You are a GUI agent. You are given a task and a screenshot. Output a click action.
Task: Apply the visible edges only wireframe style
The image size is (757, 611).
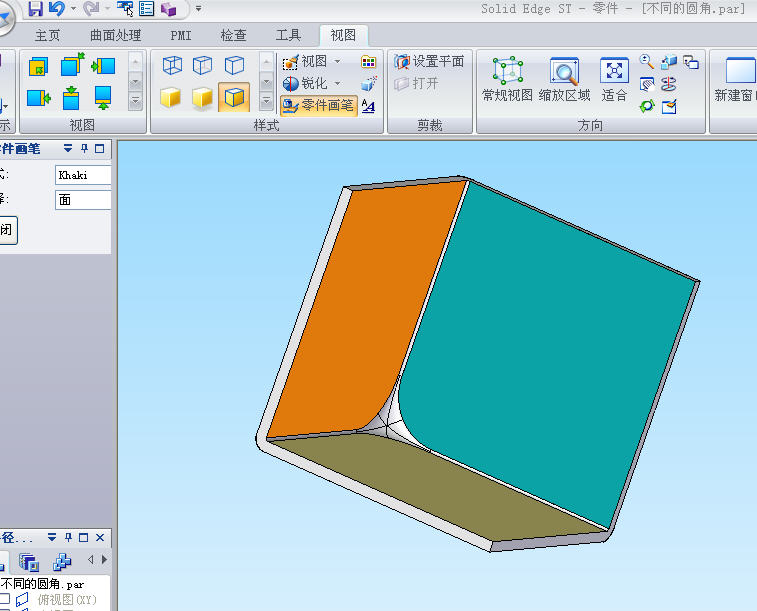(x=235, y=66)
